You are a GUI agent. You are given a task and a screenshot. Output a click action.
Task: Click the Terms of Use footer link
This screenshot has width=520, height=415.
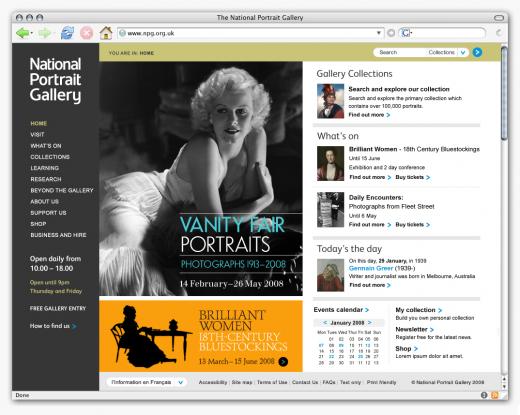point(272,382)
